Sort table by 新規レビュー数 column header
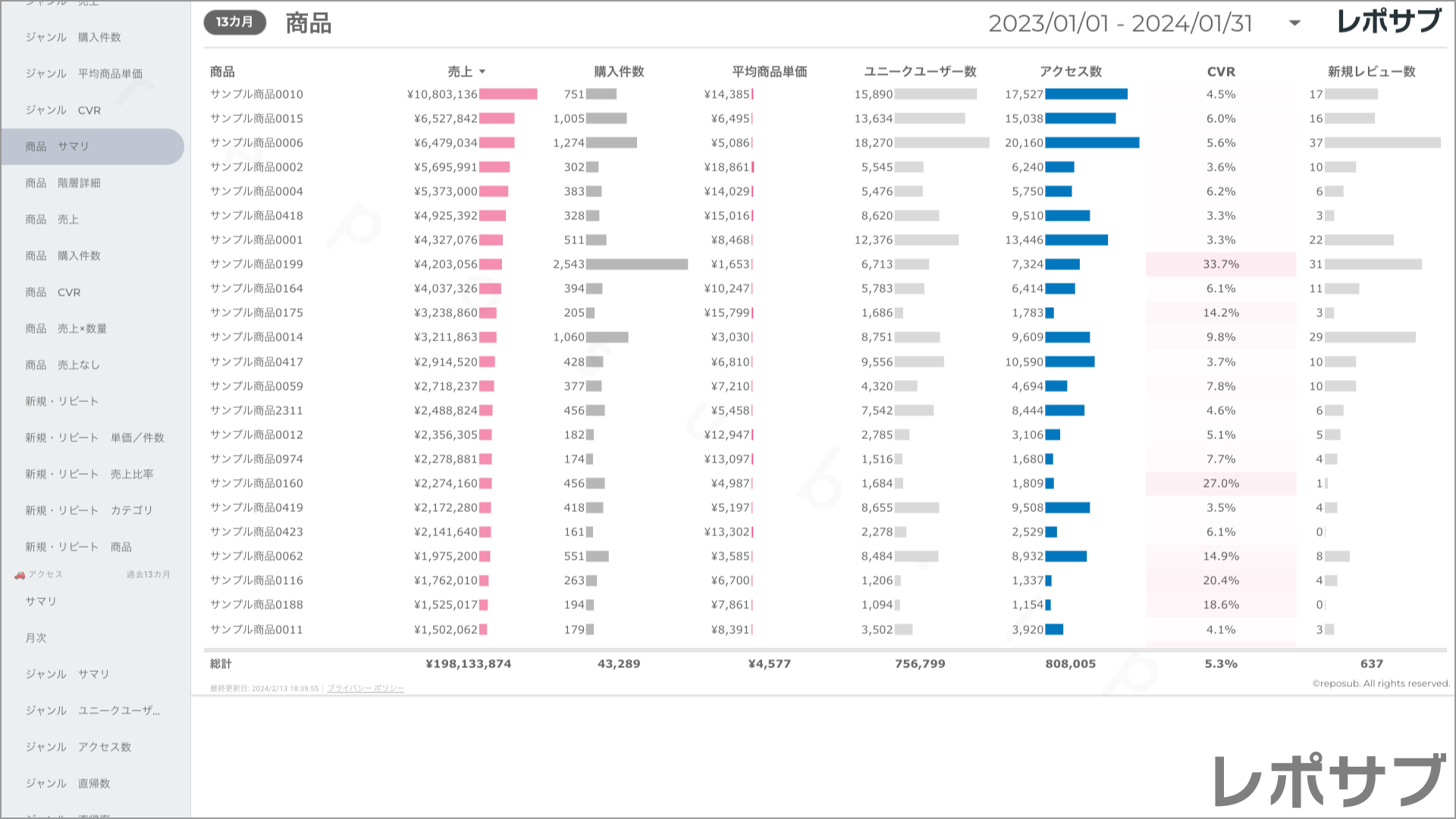Image resolution: width=1456 pixels, height=819 pixels. coord(1371,72)
